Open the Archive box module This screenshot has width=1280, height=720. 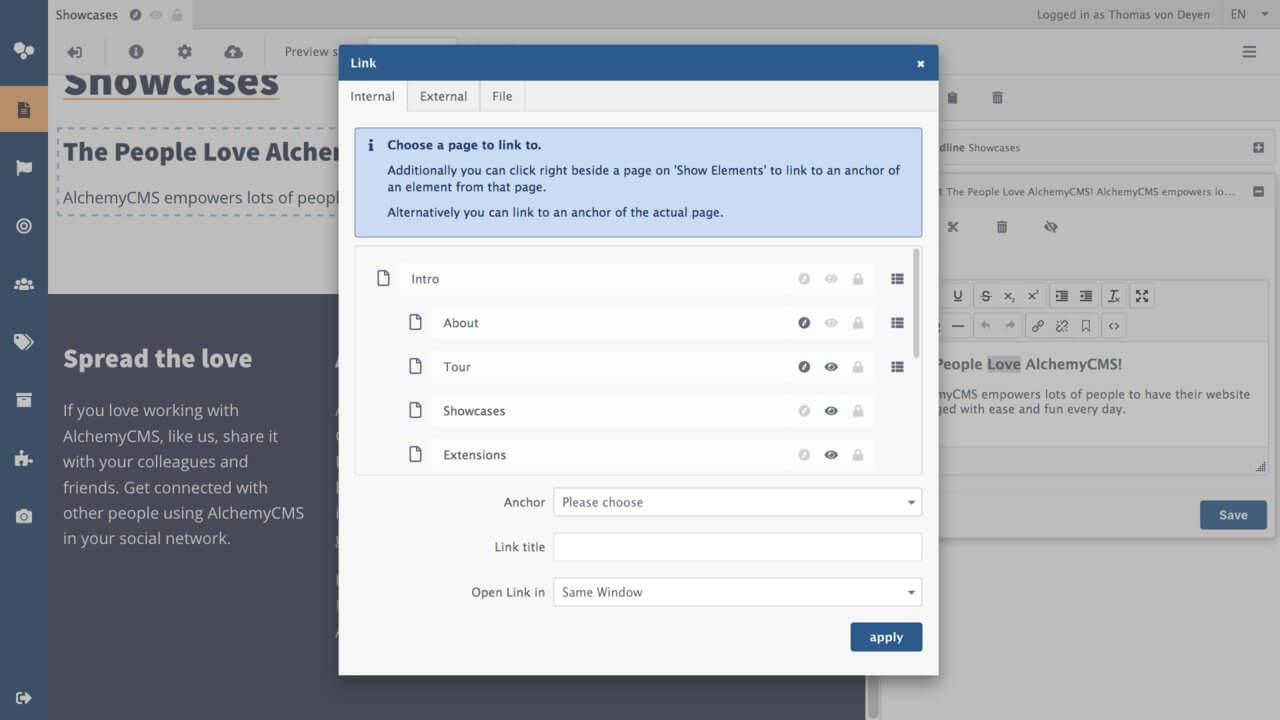point(24,400)
